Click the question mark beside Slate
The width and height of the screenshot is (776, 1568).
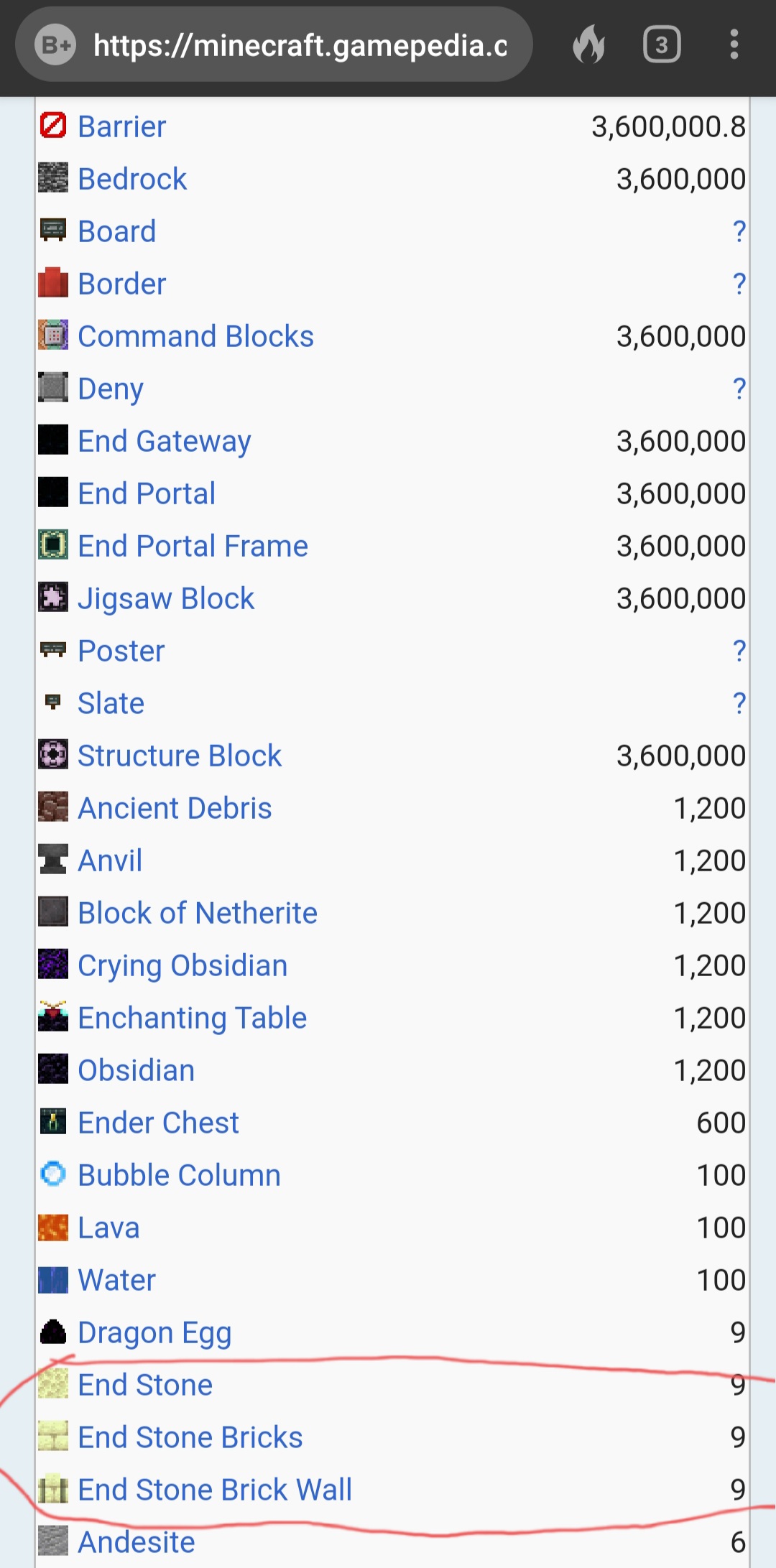pyautogui.click(x=739, y=703)
